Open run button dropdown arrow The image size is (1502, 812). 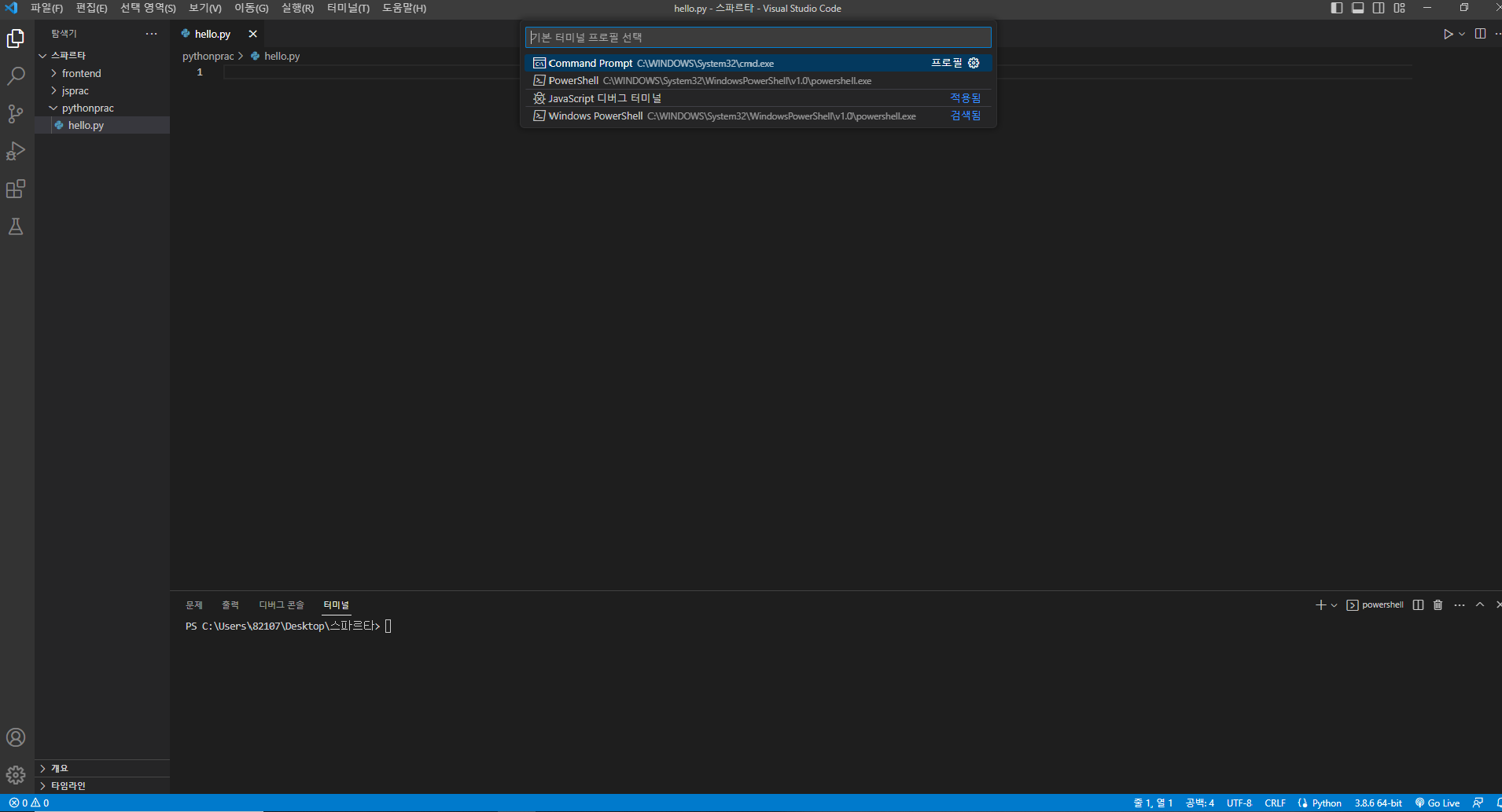[1462, 34]
